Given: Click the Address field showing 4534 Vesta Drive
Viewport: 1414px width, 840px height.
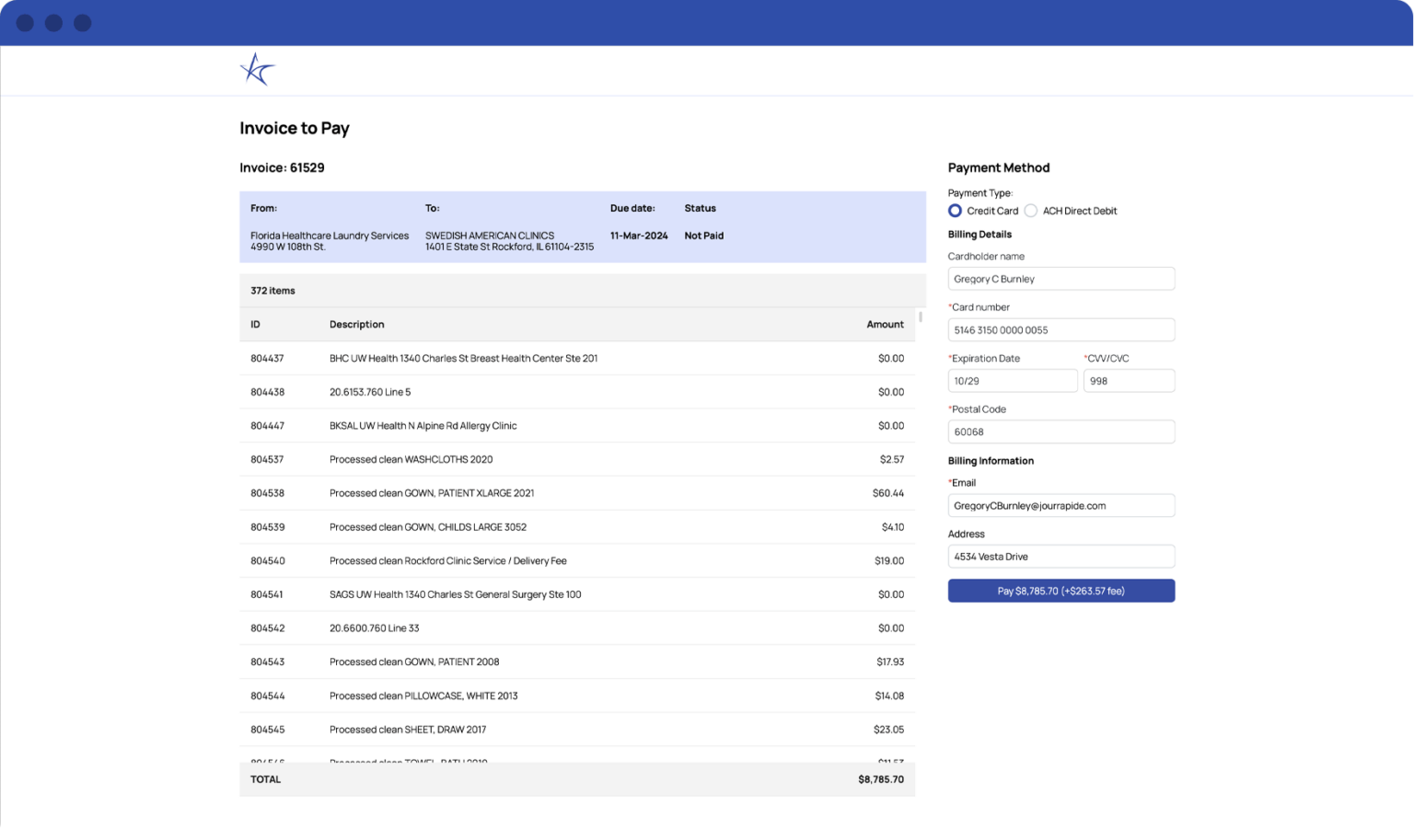Looking at the screenshot, I should pyautogui.click(x=1060, y=556).
